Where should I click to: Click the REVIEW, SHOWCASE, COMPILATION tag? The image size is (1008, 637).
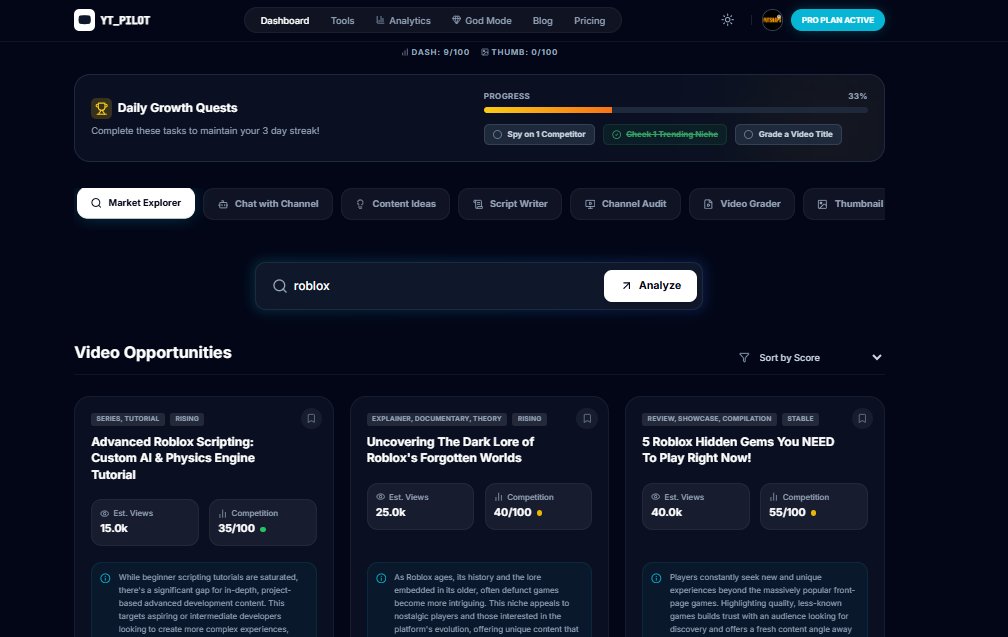coord(709,418)
